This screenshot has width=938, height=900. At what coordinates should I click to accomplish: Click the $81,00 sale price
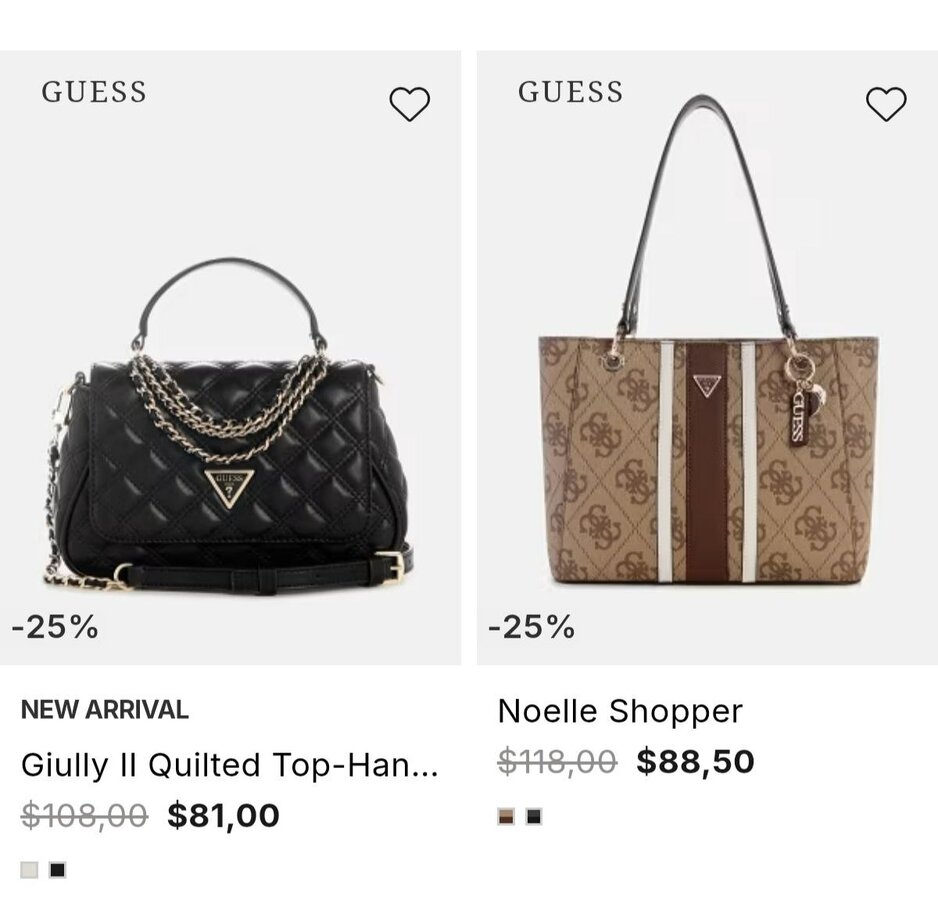pos(223,816)
